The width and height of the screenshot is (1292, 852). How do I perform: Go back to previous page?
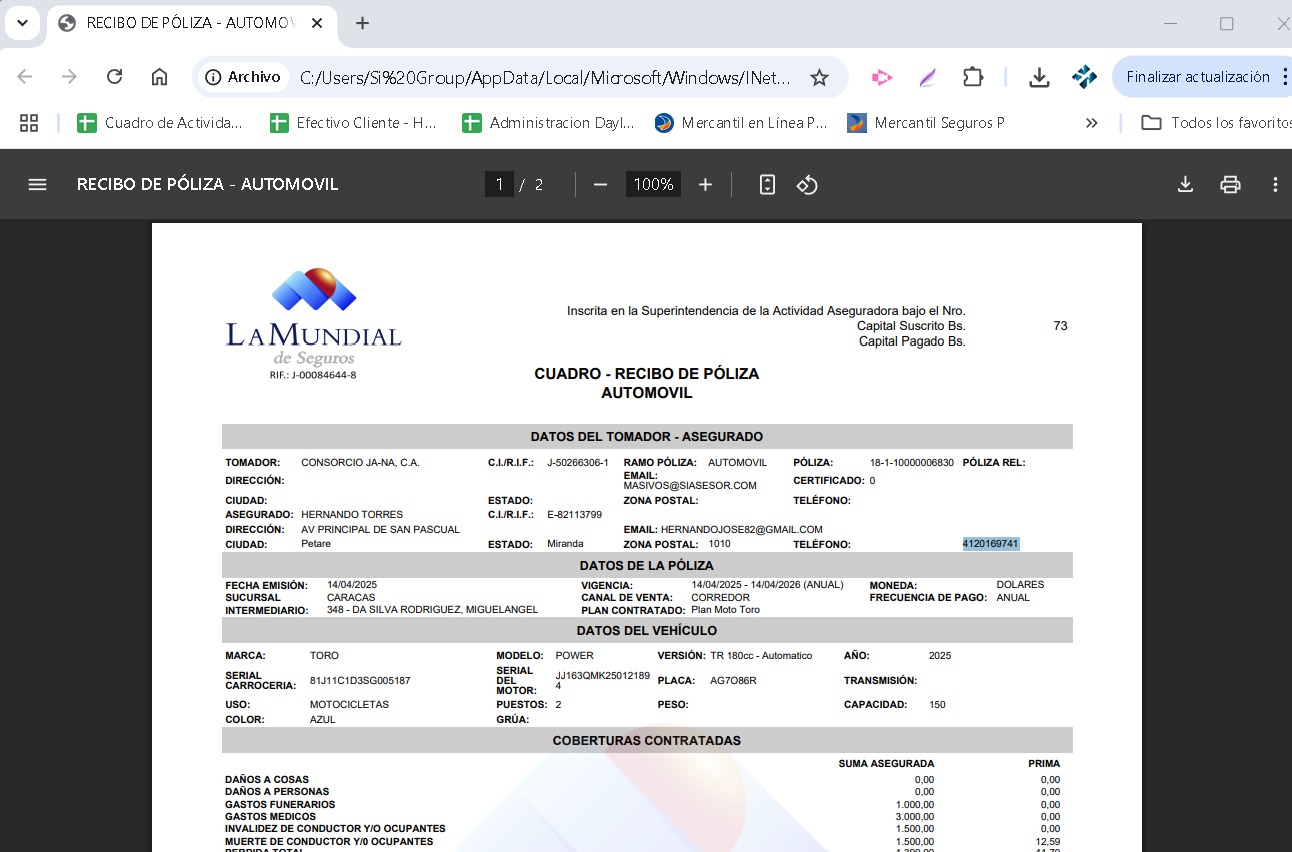pos(25,77)
